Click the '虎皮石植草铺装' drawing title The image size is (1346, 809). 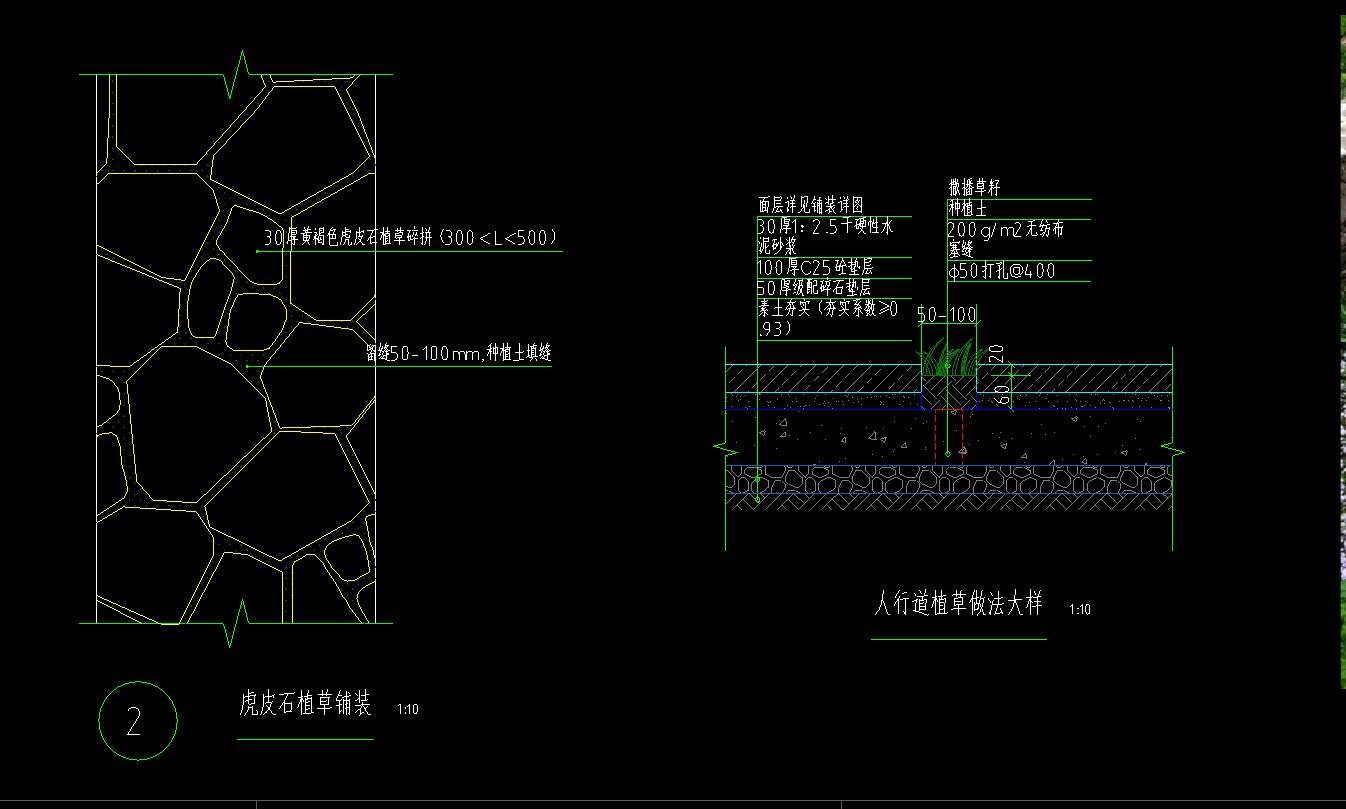305,704
